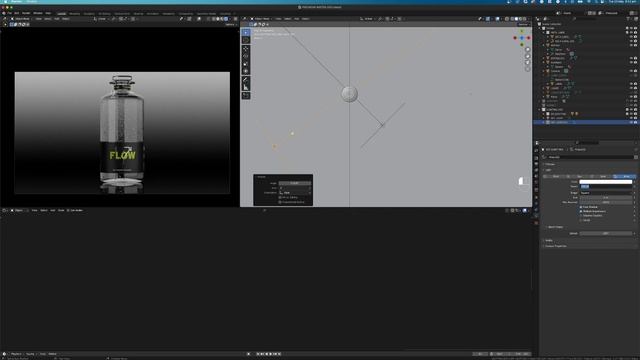
Task: Click Options button in left viewport header
Action: 231,24
